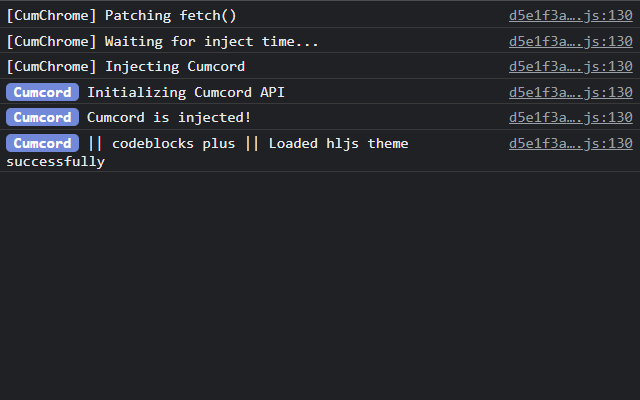Select the Patching fetch() message text
This screenshot has height=400, width=640.
170,16
